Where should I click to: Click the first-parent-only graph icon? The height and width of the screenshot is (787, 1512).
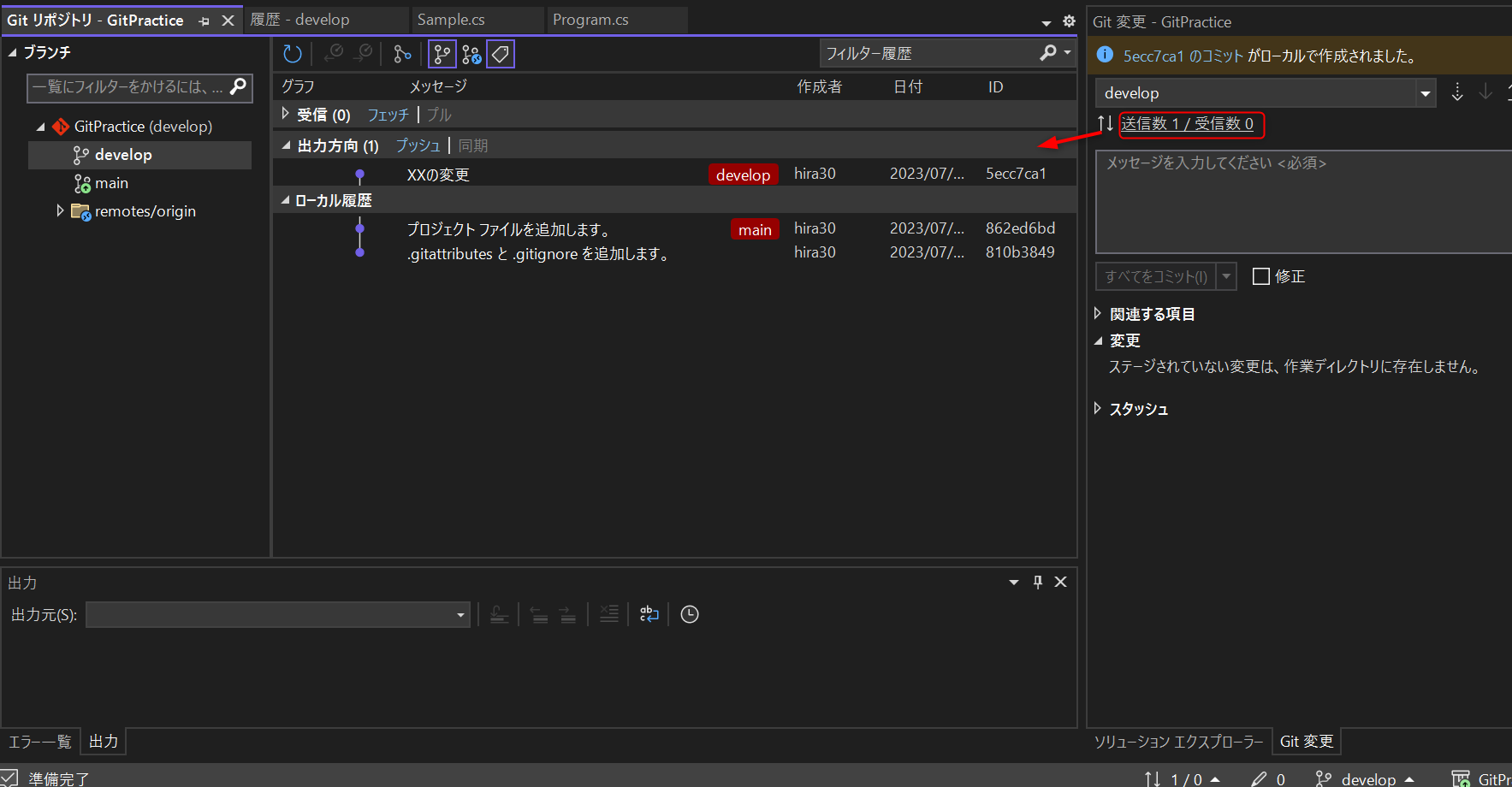[402, 54]
